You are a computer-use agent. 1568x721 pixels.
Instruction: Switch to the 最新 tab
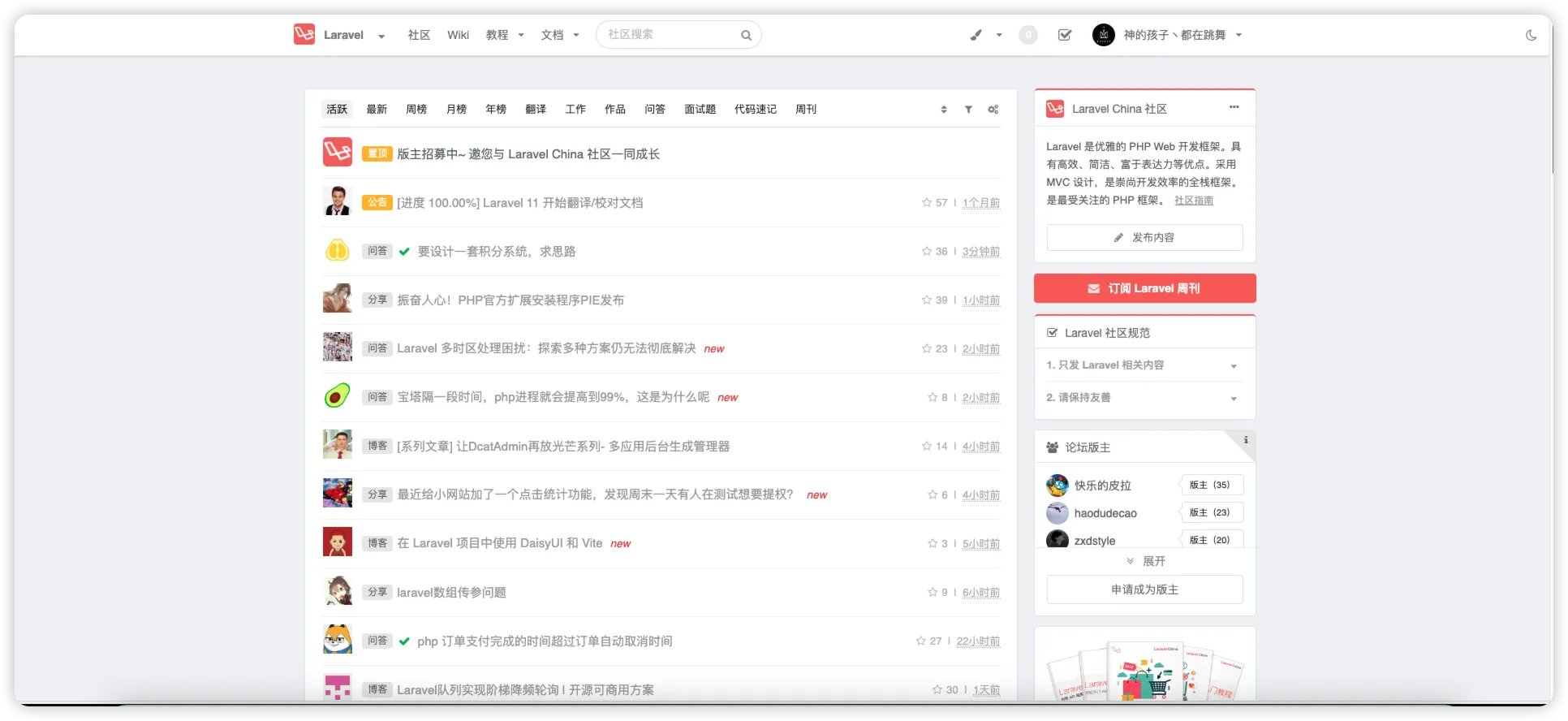pos(377,109)
